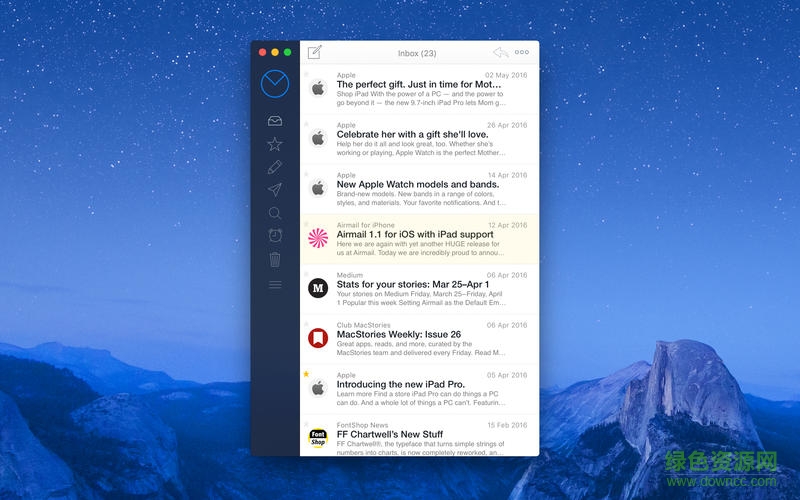800x500 pixels.
Task: Star the 'New Apple Watch models' email
Action: [x=306, y=174]
